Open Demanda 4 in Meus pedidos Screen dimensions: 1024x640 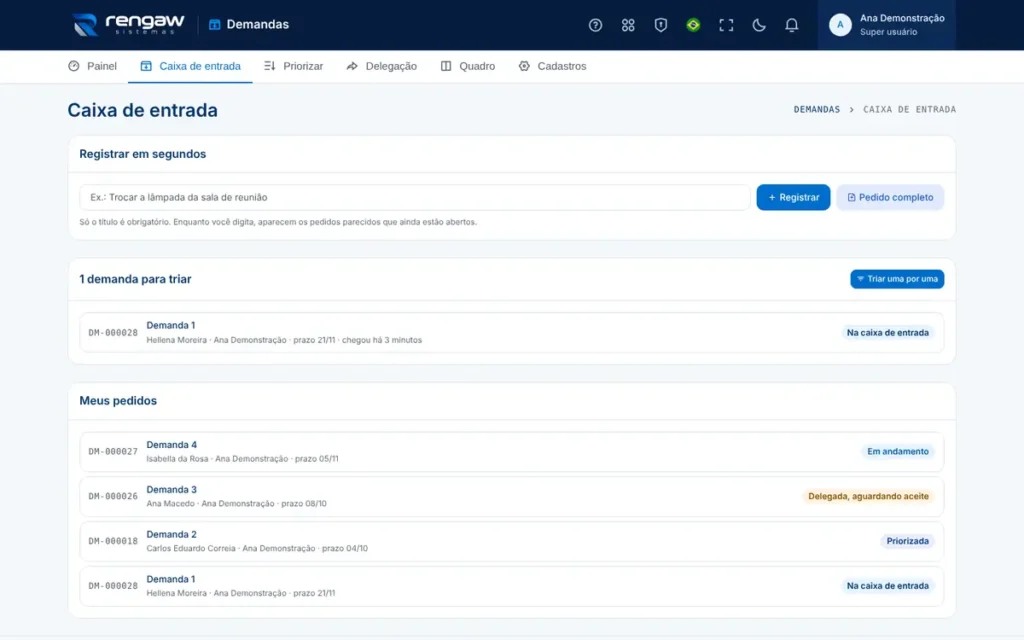click(511, 451)
